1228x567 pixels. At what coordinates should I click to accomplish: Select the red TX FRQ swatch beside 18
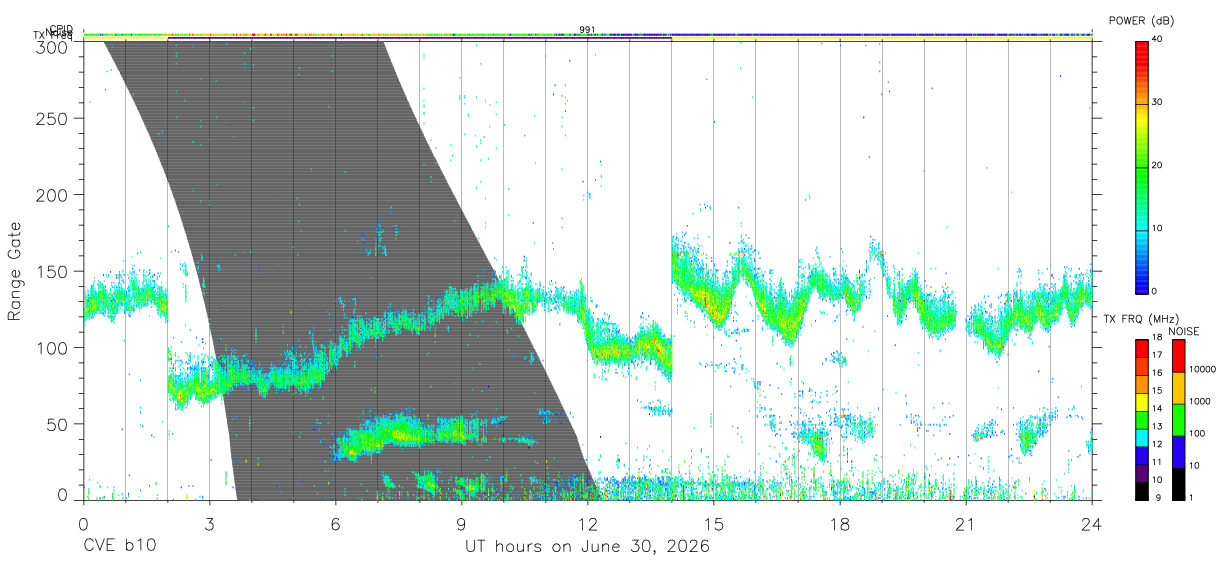click(x=1141, y=346)
